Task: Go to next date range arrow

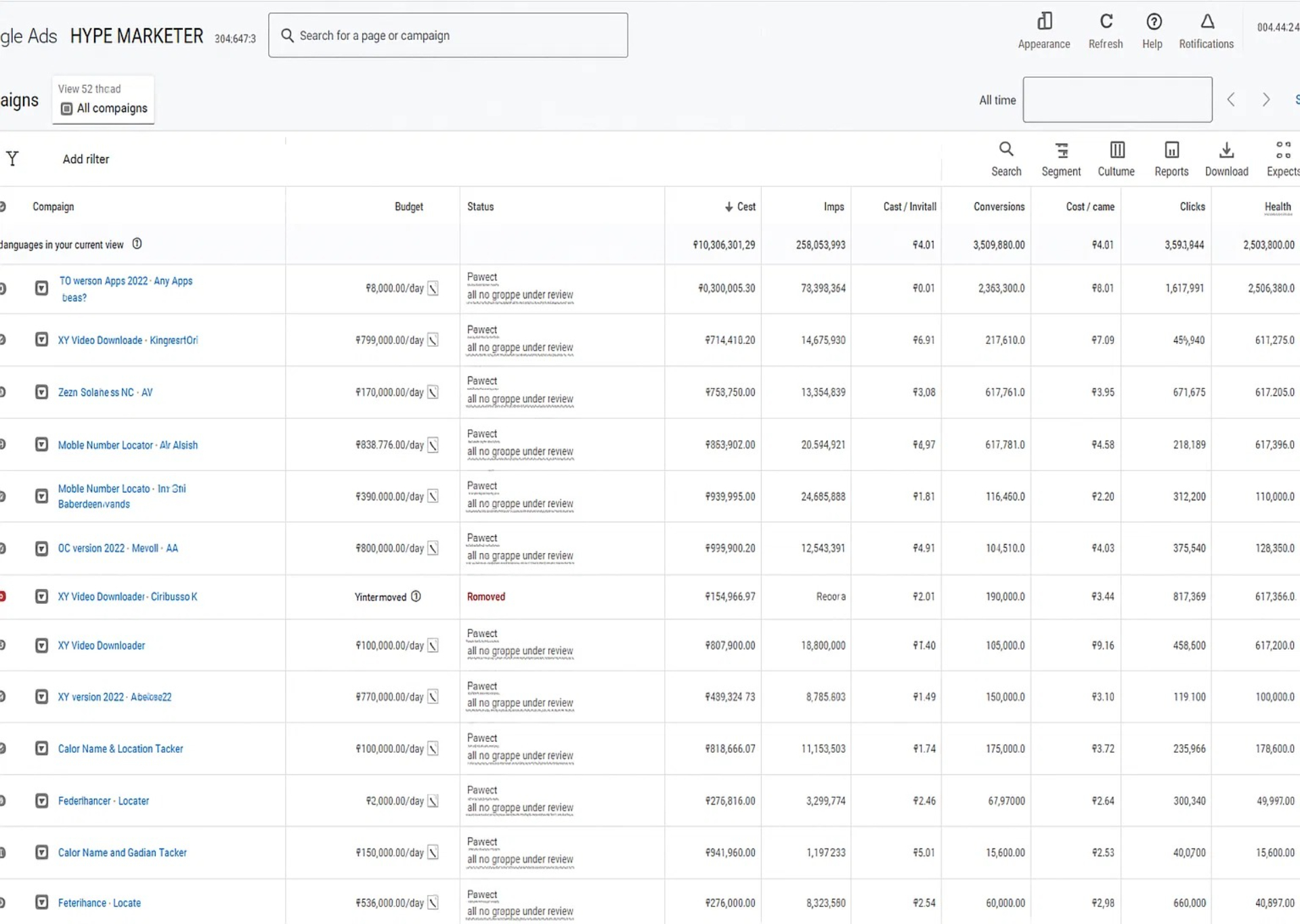Action: point(1265,100)
